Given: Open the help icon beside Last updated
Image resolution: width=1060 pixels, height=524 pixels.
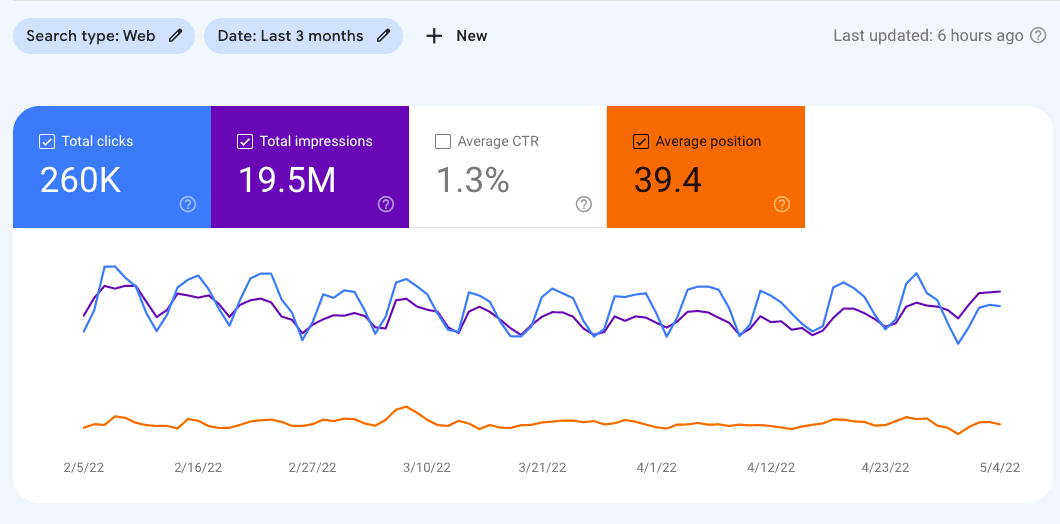Looking at the screenshot, I should click(x=1038, y=36).
